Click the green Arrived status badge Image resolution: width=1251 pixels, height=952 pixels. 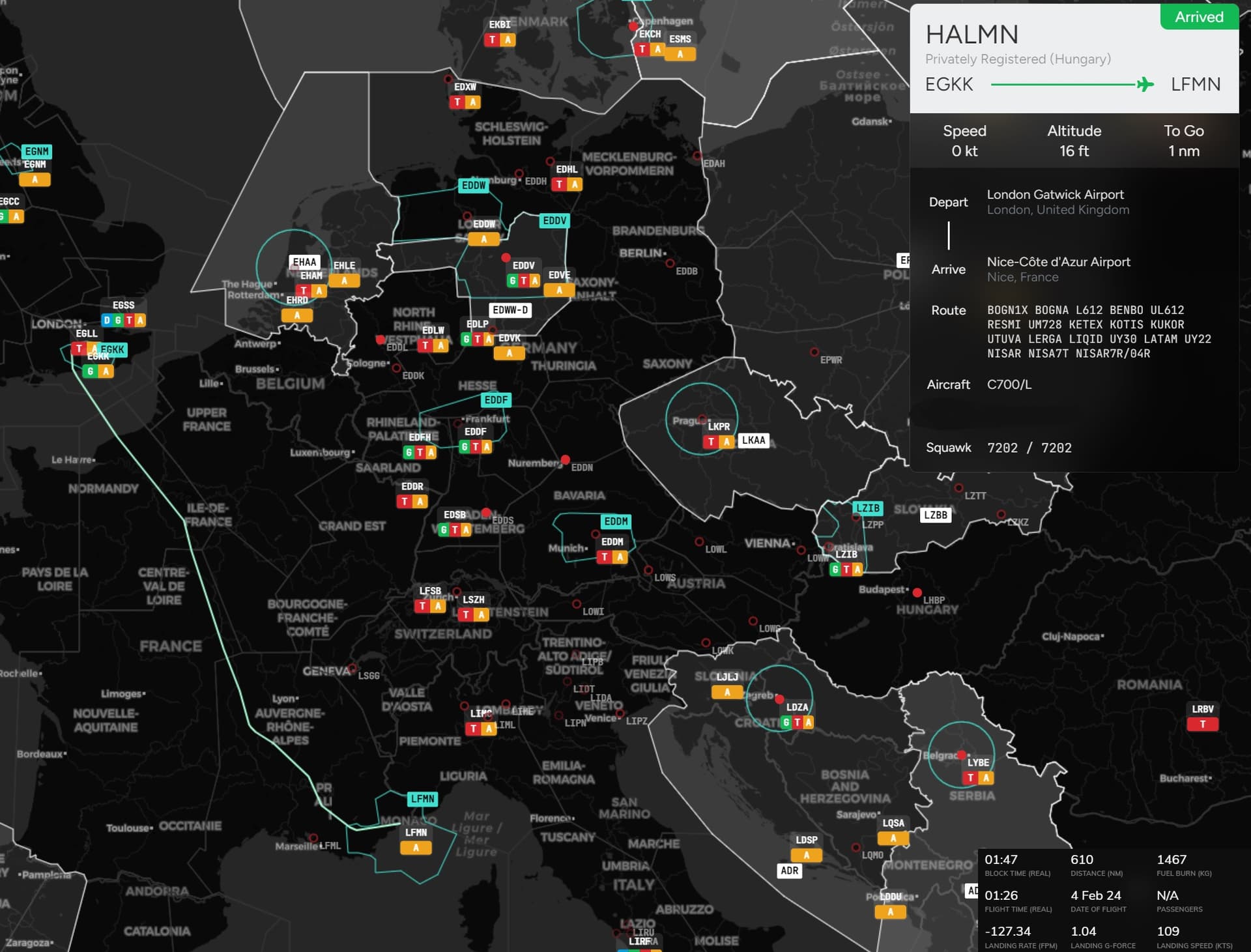click(1199, 17)
